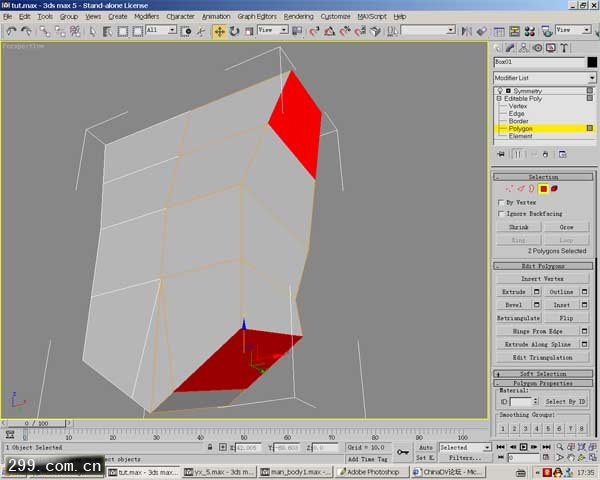Click the Zoom magnifier viewport control

[x=560, y=447]
